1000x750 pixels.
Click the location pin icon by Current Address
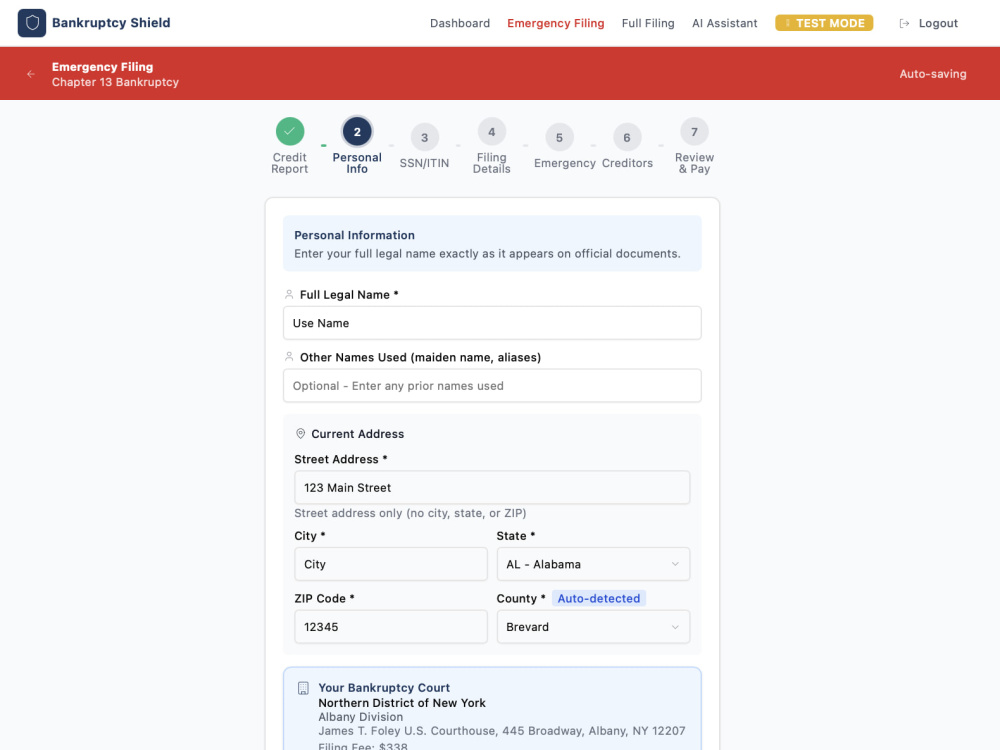[x=300, y=434]
